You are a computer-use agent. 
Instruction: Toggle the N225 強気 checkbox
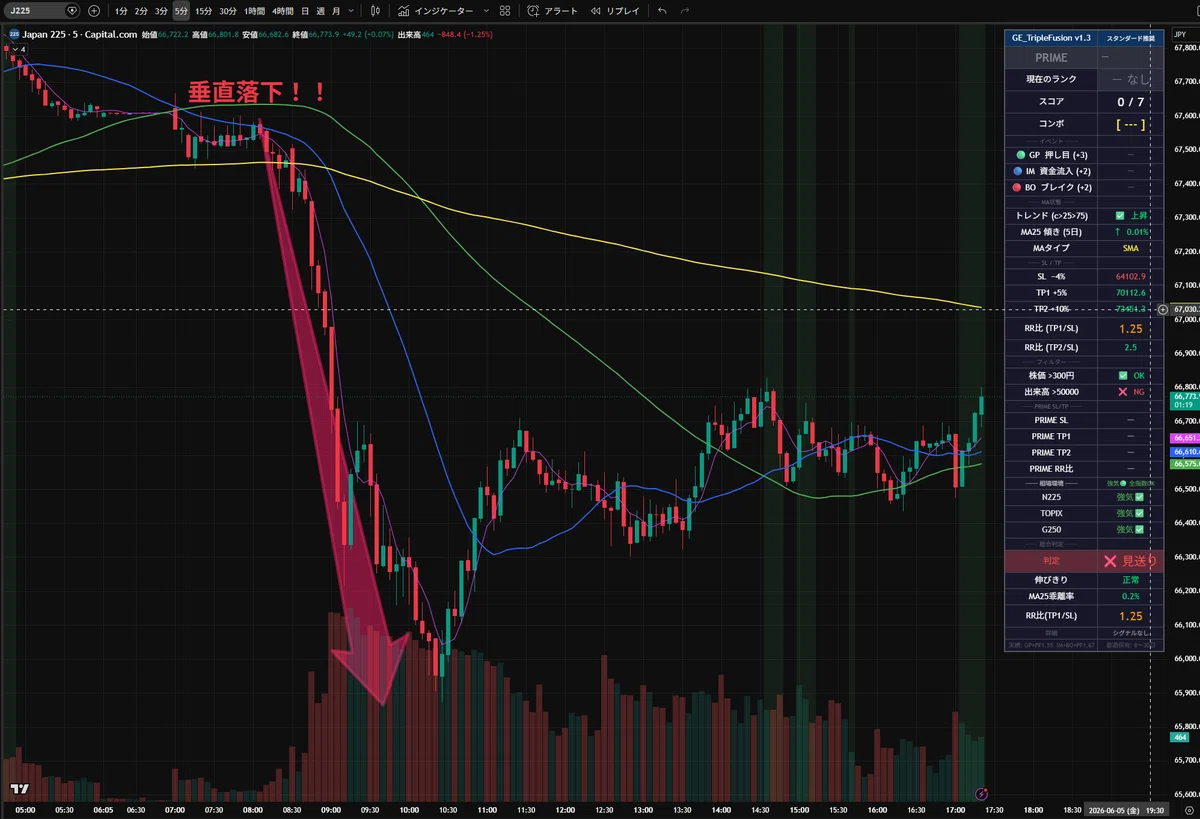(1139, 497)
